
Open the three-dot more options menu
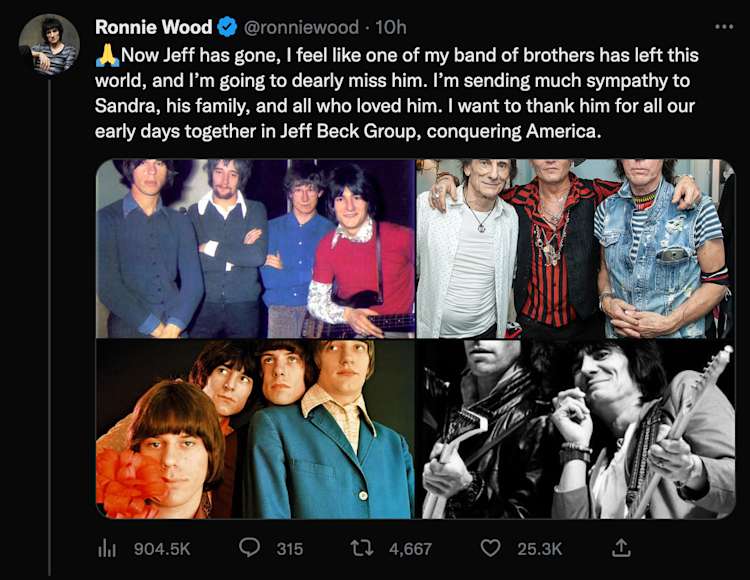point(723,25)
